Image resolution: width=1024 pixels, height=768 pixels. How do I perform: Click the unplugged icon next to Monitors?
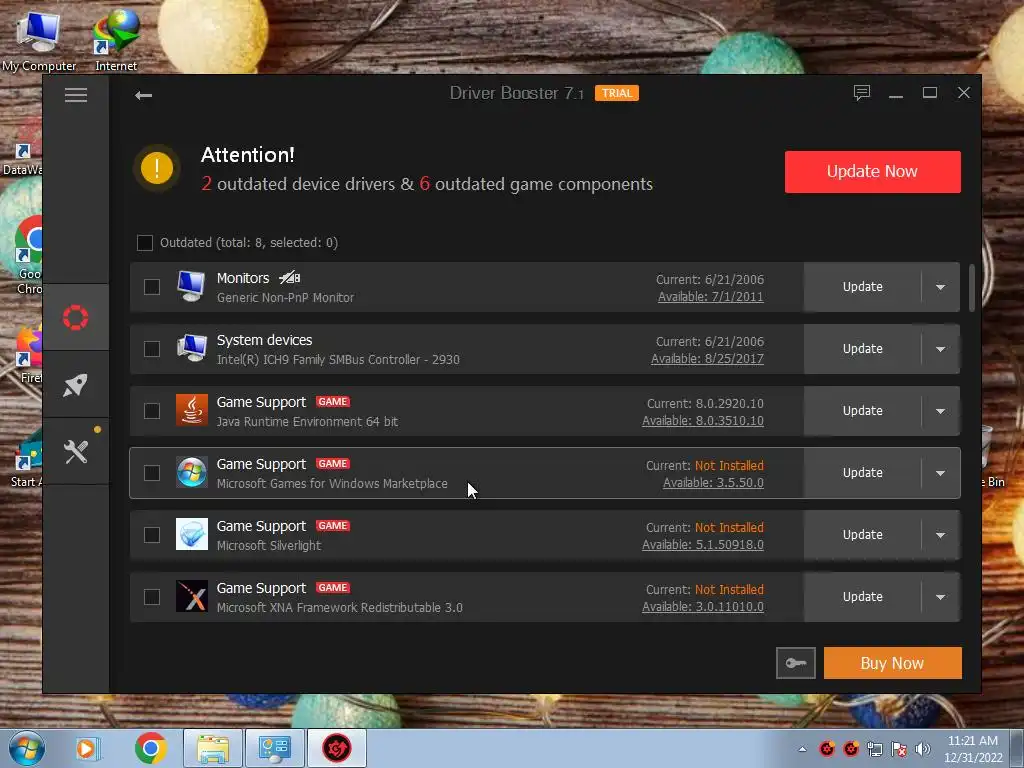point(289,278)
